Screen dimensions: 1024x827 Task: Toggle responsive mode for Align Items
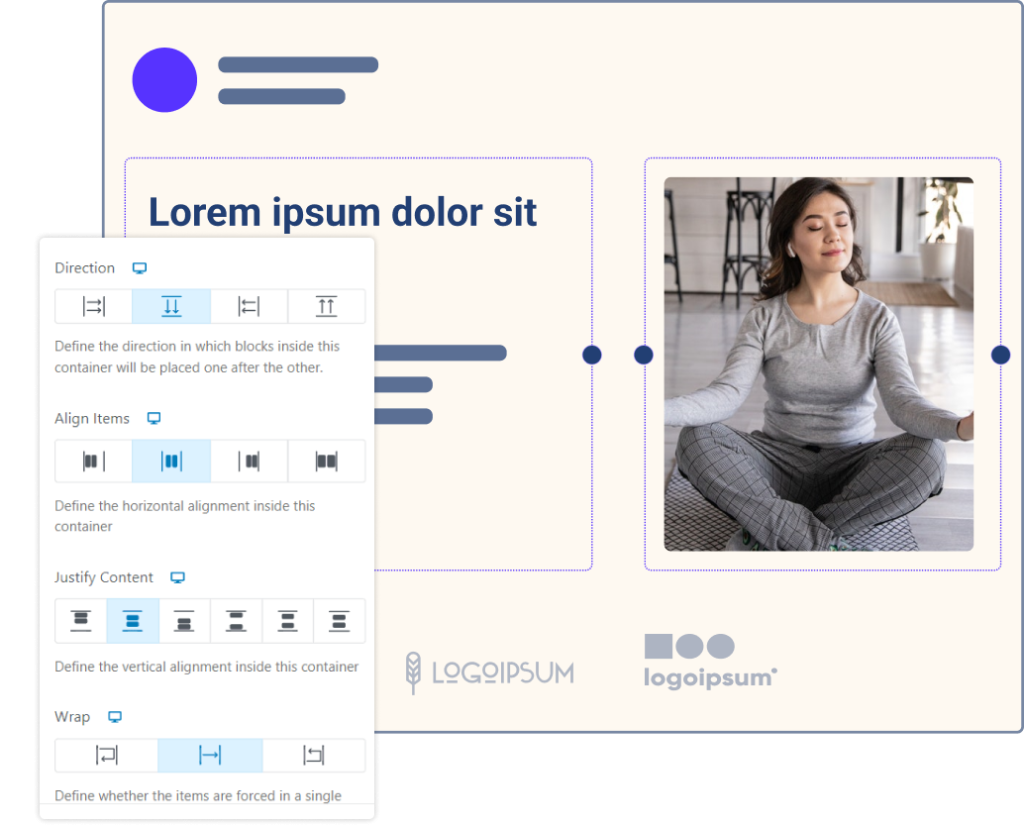point(154,418)
